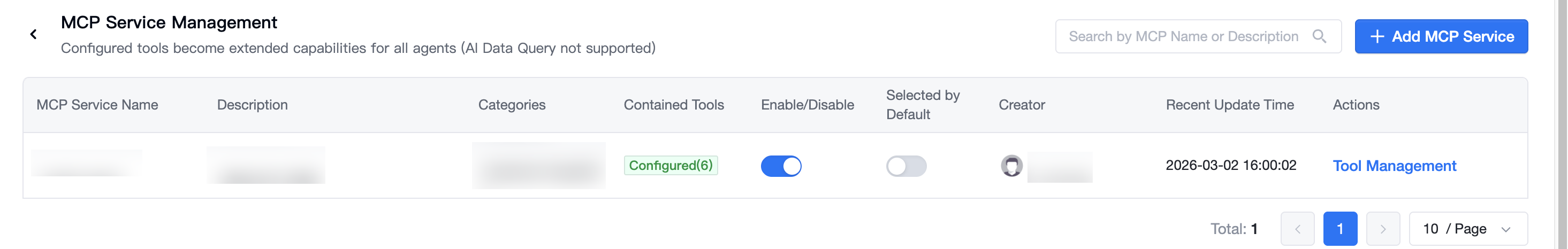Click the Recent Update Time column header
The image size is (1568, 249).
pyautogui.click(x=1230, y=105)
